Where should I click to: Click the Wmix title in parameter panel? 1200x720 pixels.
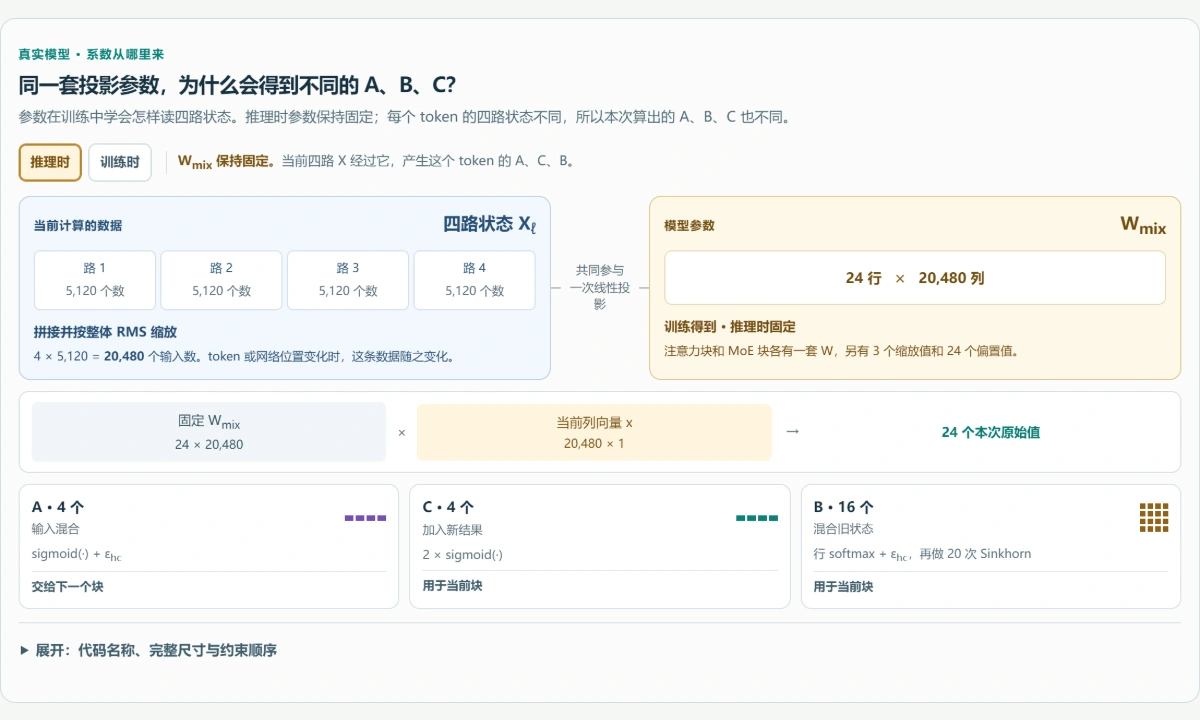pyautogui.click(x=1143, y=225)
